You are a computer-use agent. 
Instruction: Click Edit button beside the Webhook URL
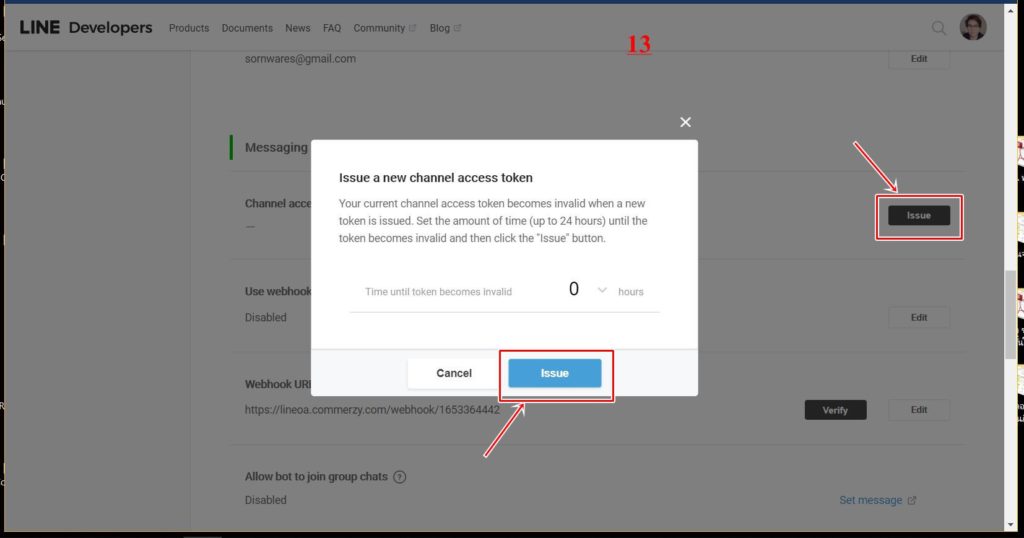tap(918, 410)
